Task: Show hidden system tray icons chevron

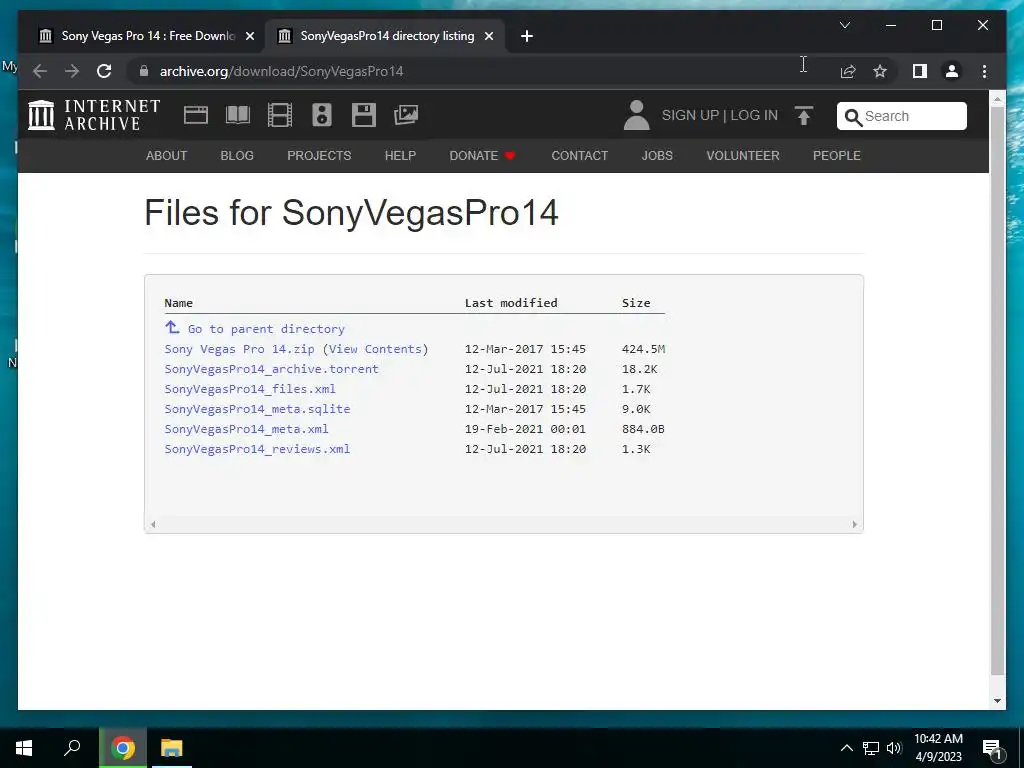Action: [x=846, y=748]
